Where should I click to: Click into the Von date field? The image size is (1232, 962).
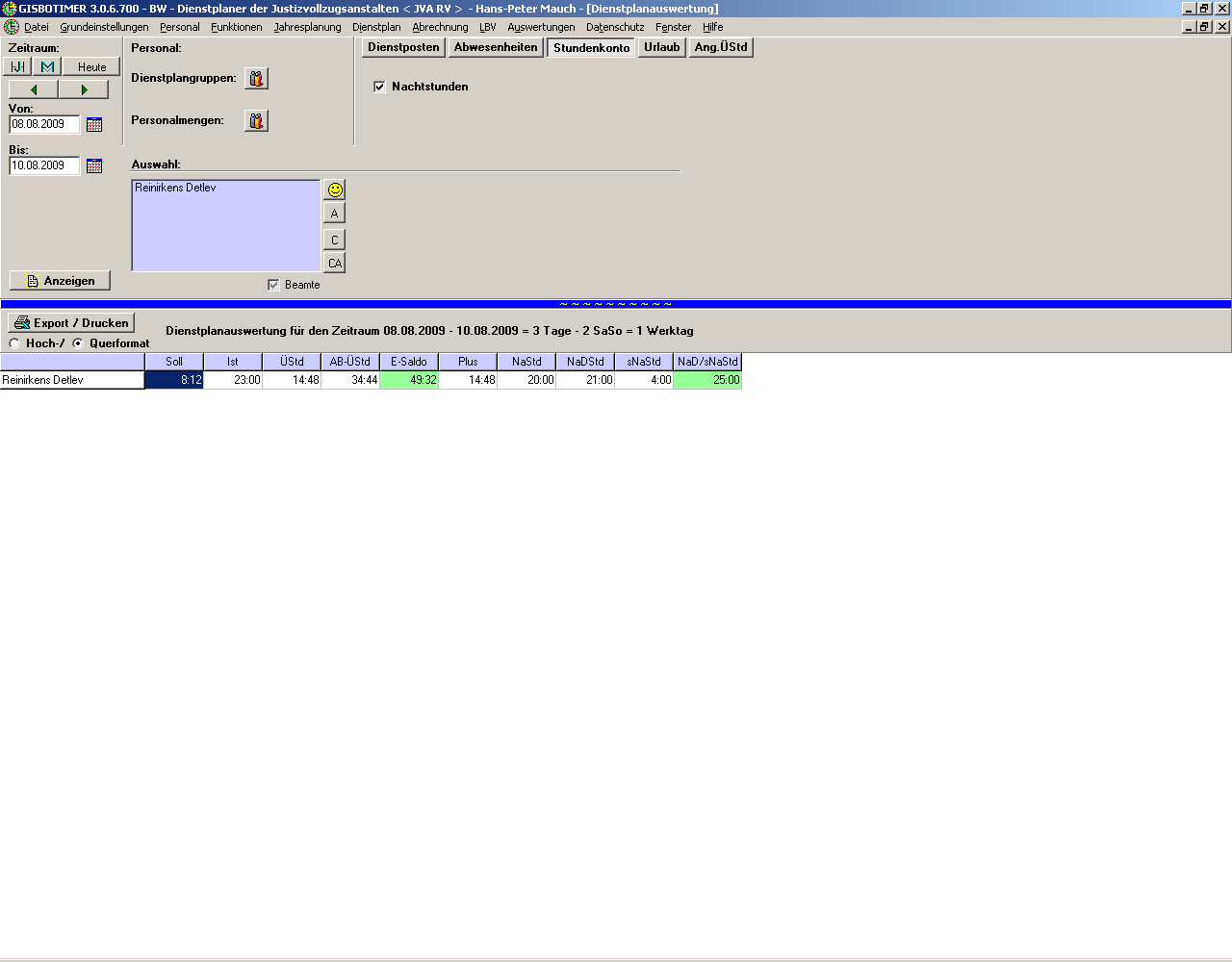pos(43,125)
